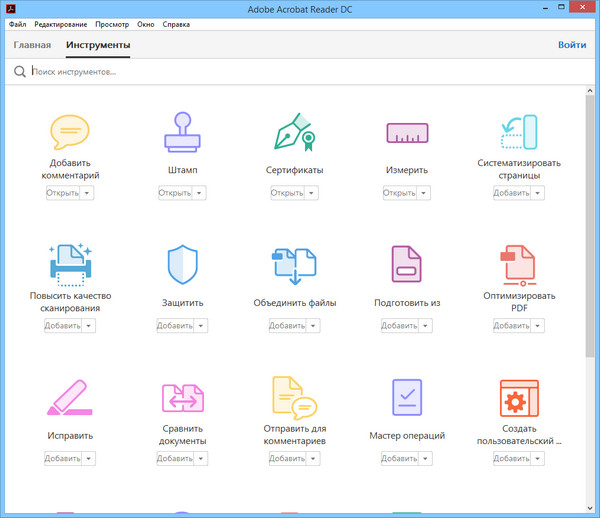The width and height of the screenshot is (600, 518).
Task: Expand dropdown arrow under Добавить комментарий
Action: [x=88, y=193]
